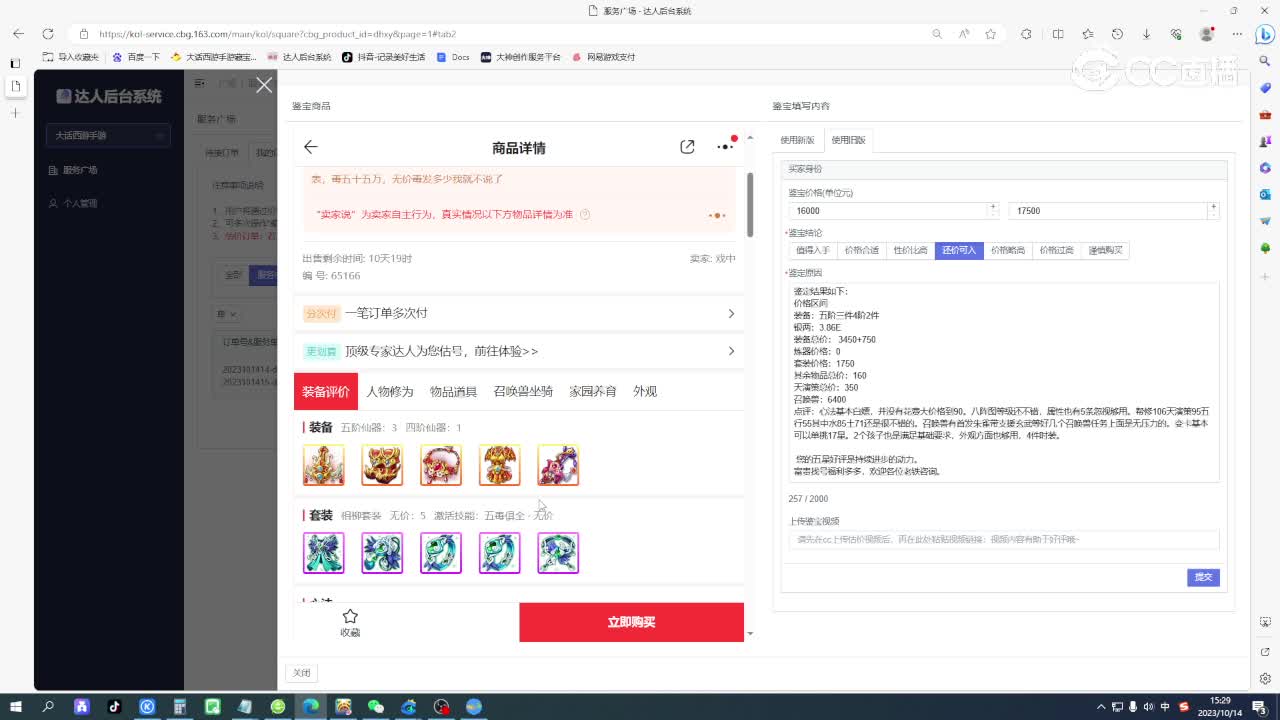Select the second equipment icon in 装备 row

click(x=382, y=465)
